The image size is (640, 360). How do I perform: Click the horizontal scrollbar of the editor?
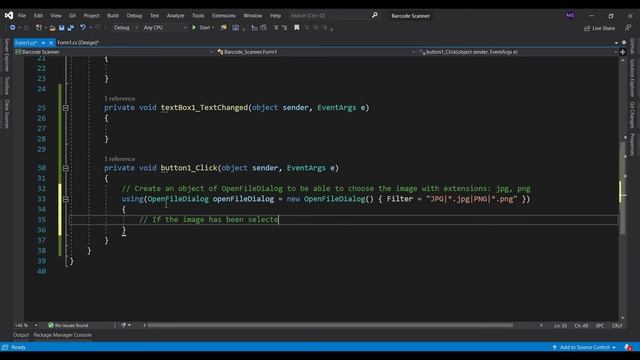330,325
